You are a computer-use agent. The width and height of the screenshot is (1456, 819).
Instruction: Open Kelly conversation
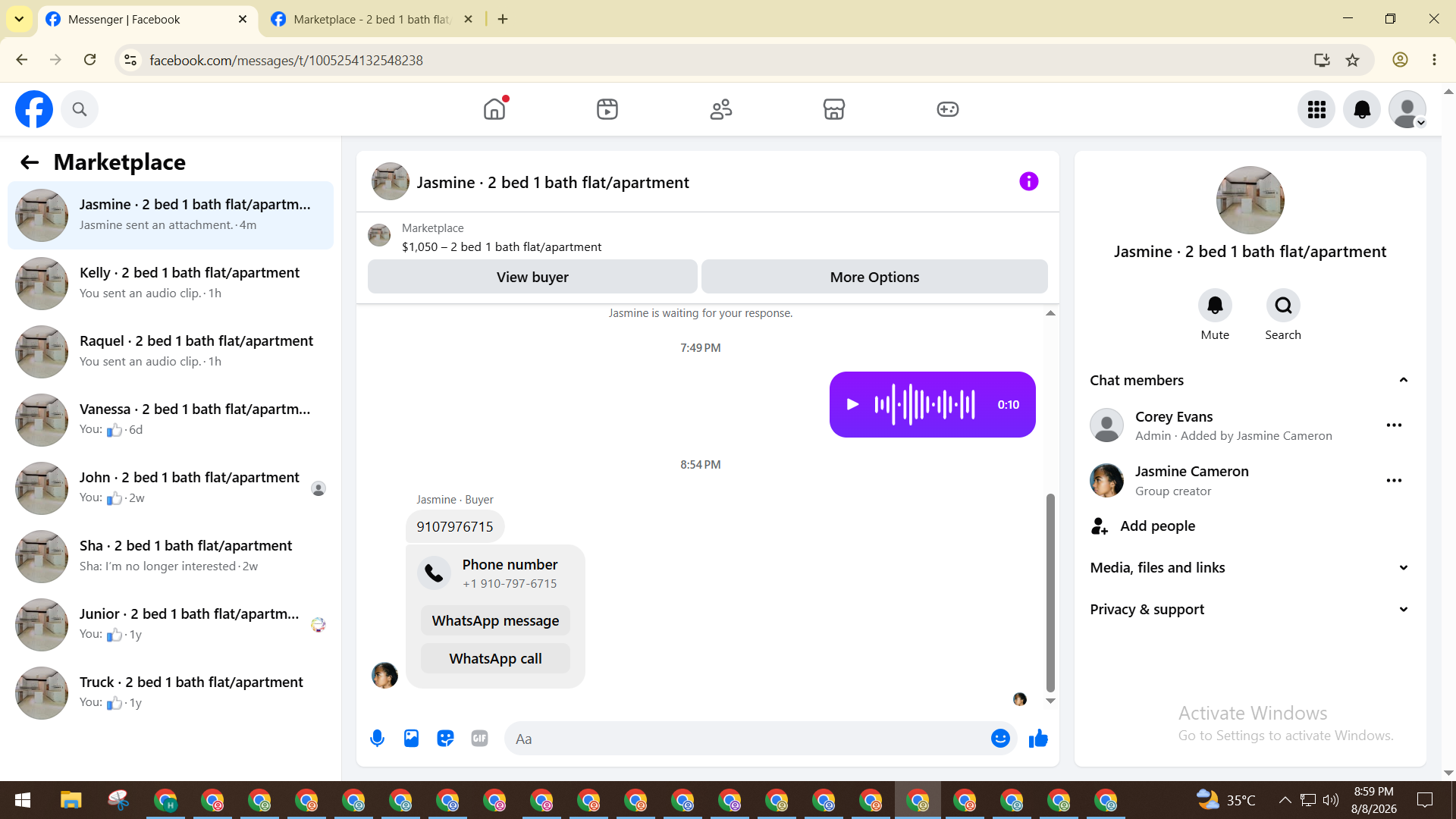(x=171, y=284)
